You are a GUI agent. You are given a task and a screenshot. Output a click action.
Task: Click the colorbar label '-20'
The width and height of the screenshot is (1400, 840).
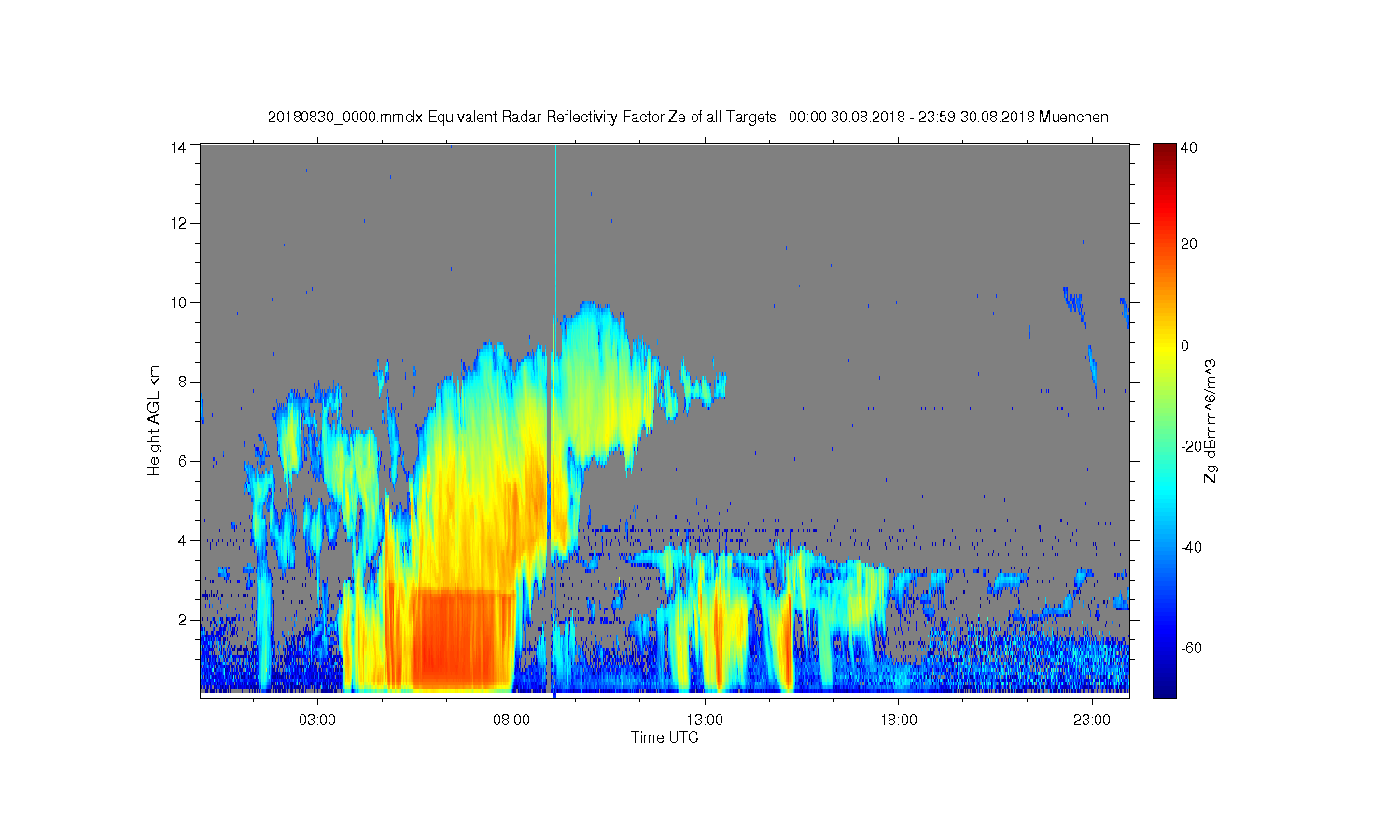coord(1191,446)
